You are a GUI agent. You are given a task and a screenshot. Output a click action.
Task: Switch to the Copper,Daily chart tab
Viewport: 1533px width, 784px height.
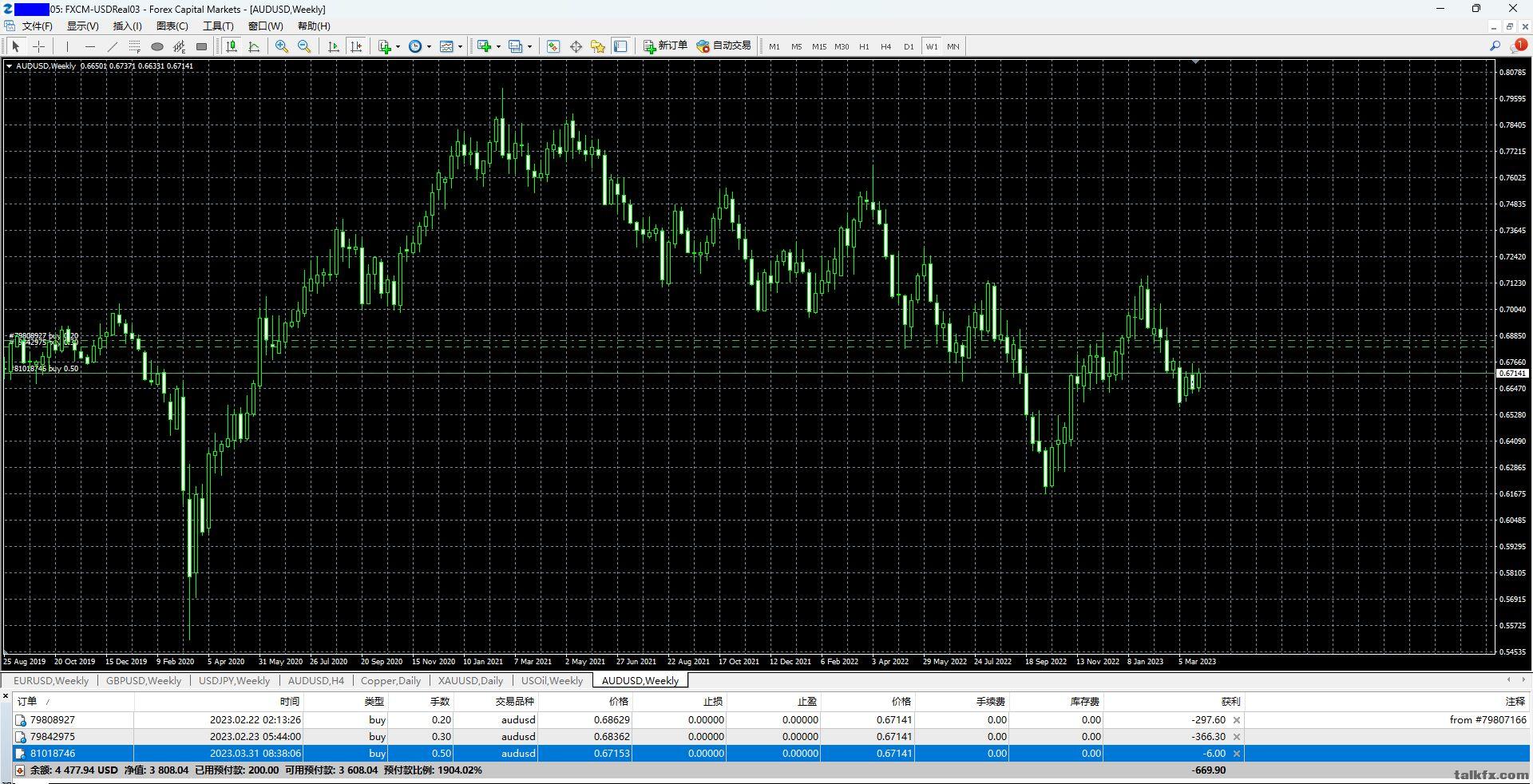coord(390,680)
